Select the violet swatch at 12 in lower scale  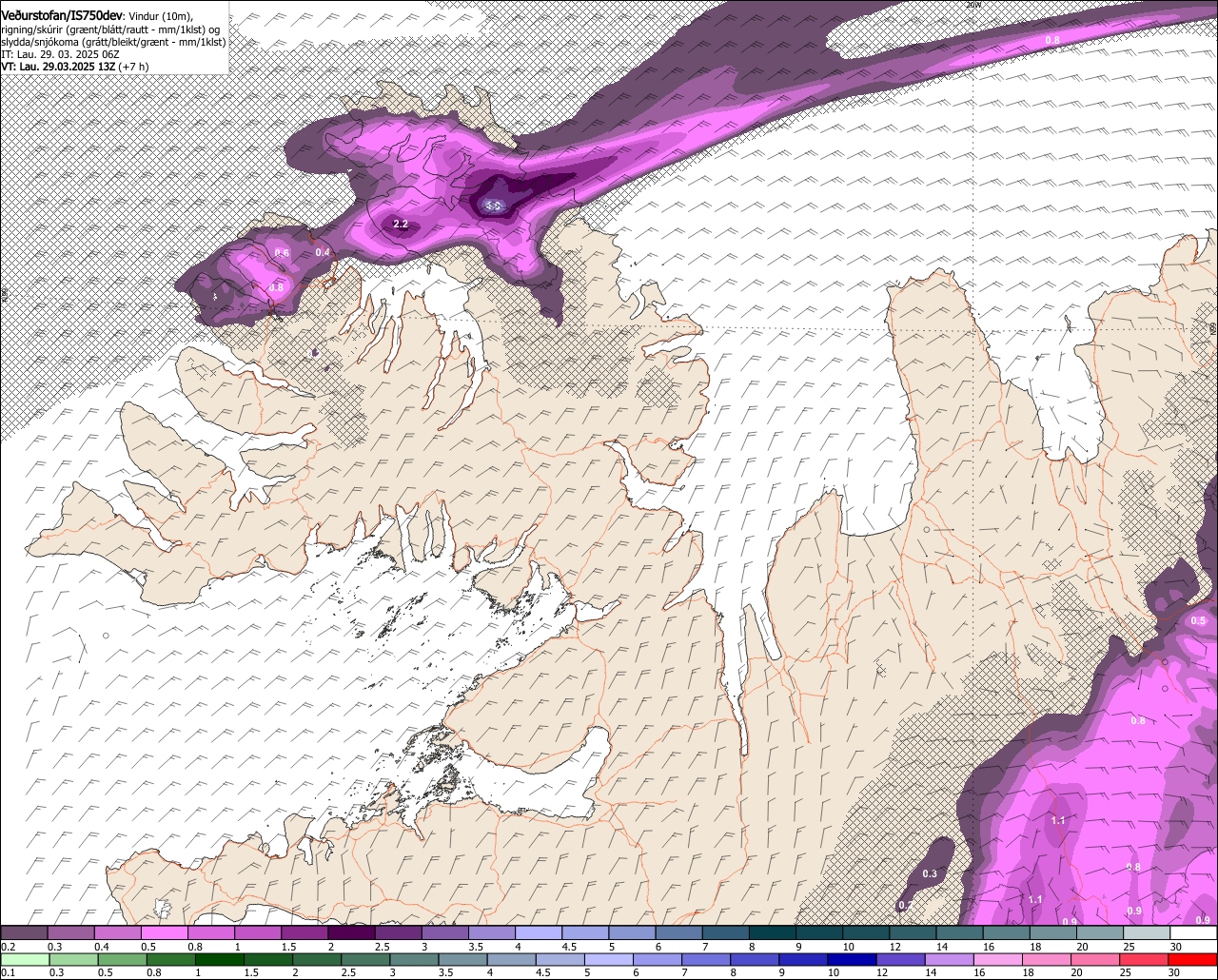click(x=901, y=959)
